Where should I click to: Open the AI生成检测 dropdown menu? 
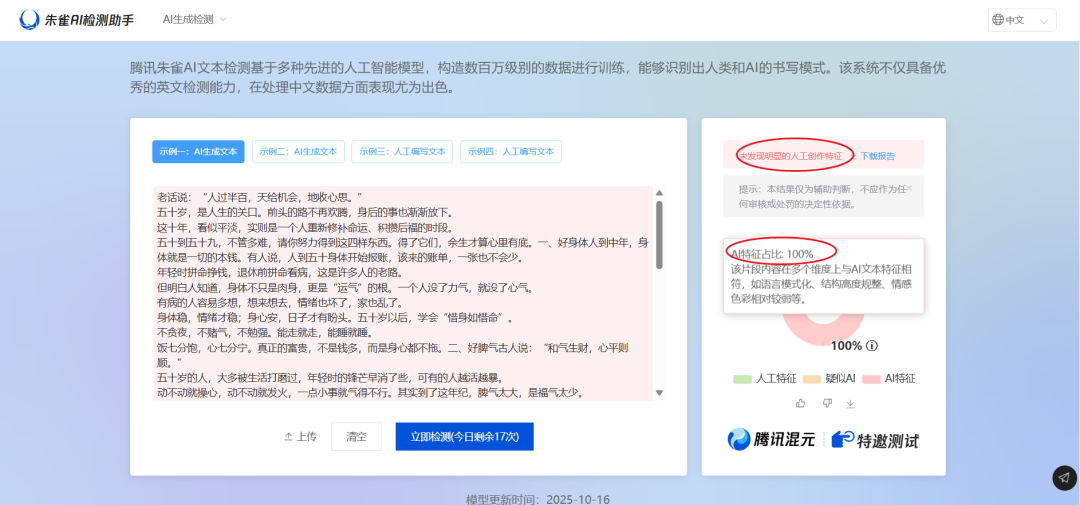pyautogui.click(x=194, y=19)
